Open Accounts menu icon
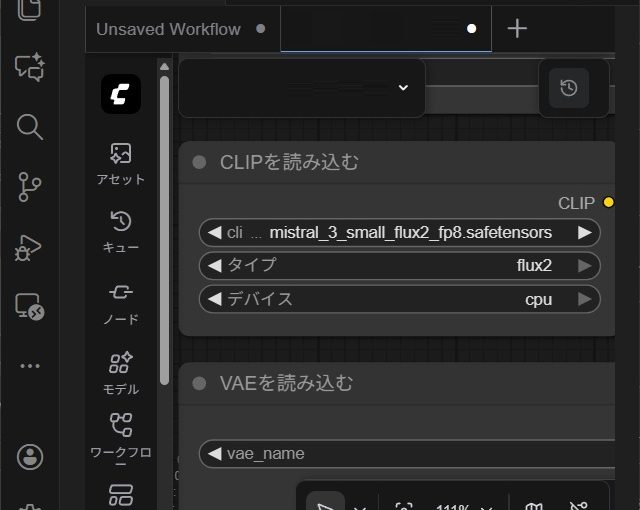The width and height of the screenshot is (640, 510). point(30,457)
